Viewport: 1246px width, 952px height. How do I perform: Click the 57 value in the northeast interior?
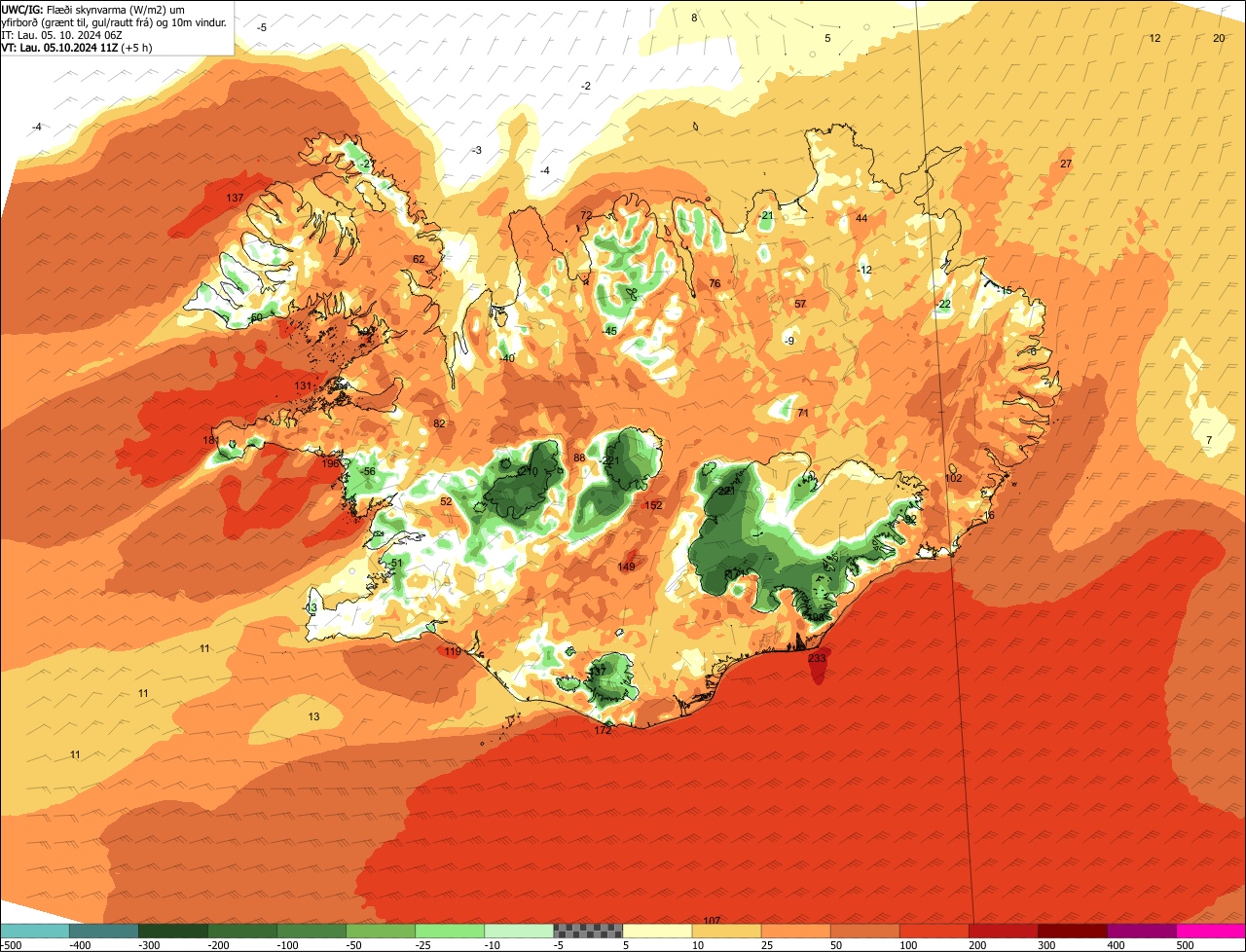click(800, 305)
